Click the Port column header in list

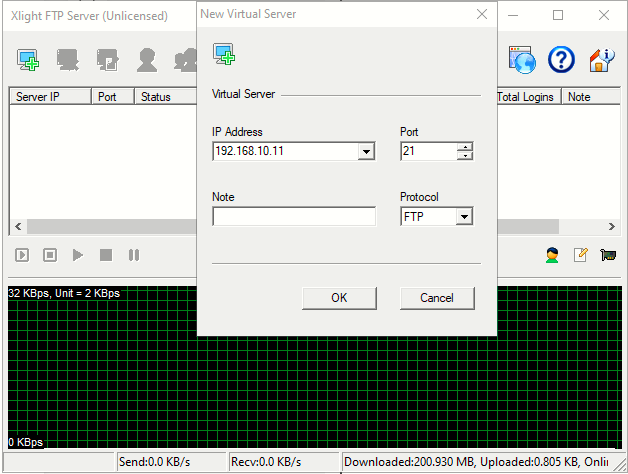tap(113, 97)
